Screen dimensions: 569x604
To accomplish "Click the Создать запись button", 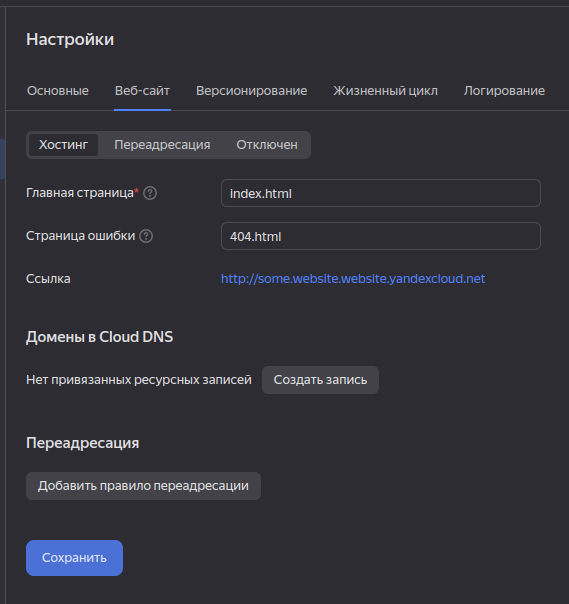I will tap(320, 380).
